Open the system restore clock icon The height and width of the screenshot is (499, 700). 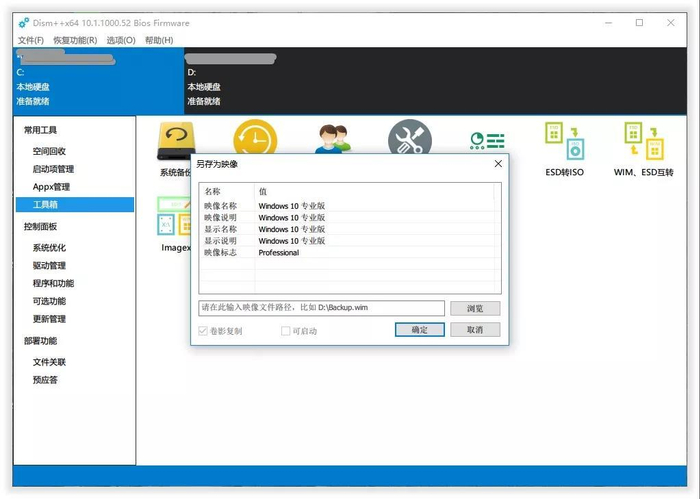click(x=255, y=137)
